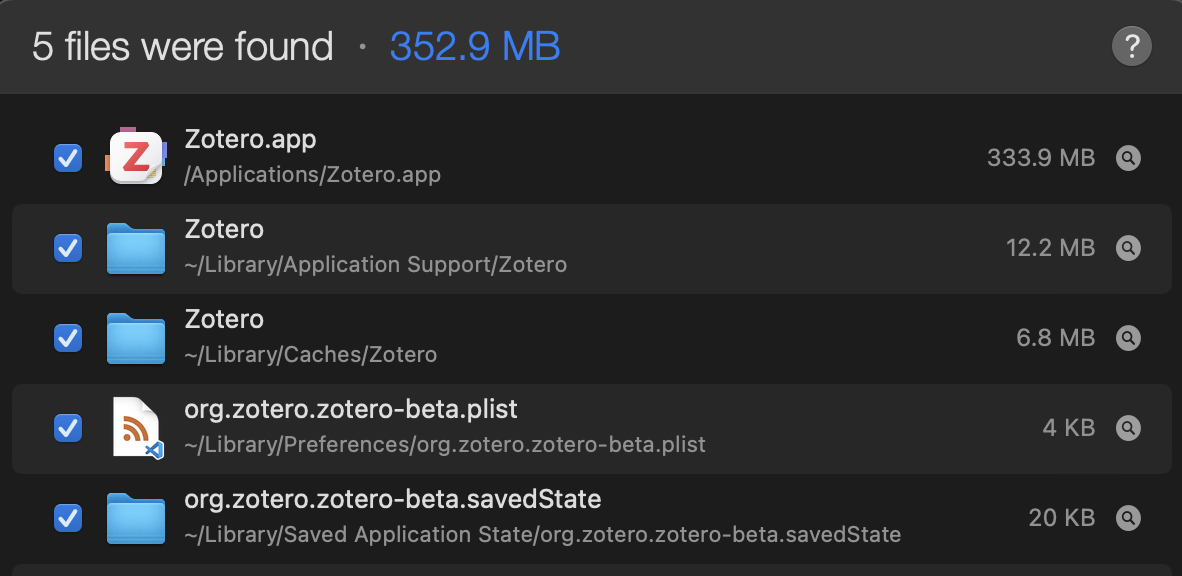Click the help question mark icon

(x=1131, y=46)
